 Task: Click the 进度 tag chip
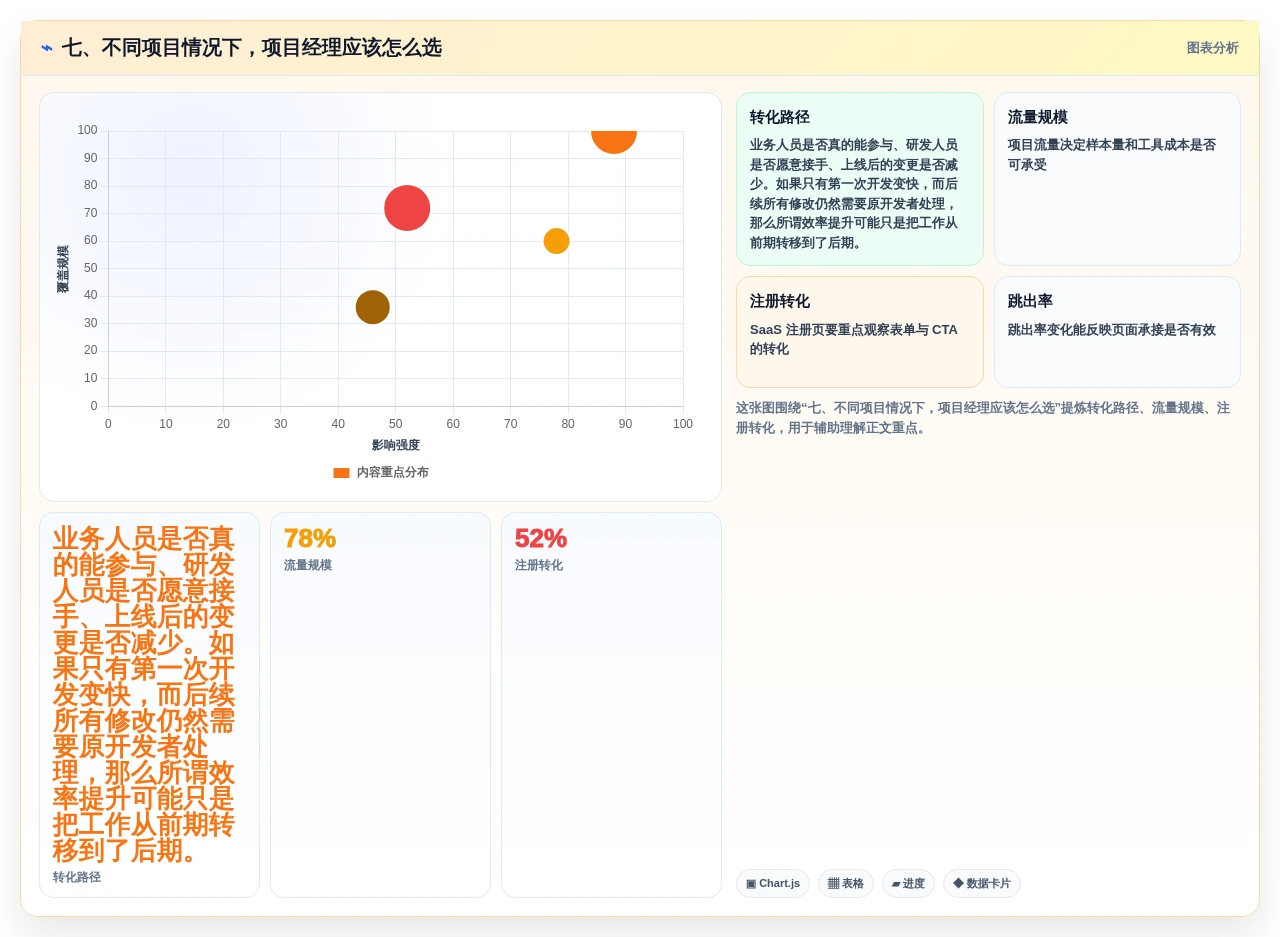pos(908,884)
